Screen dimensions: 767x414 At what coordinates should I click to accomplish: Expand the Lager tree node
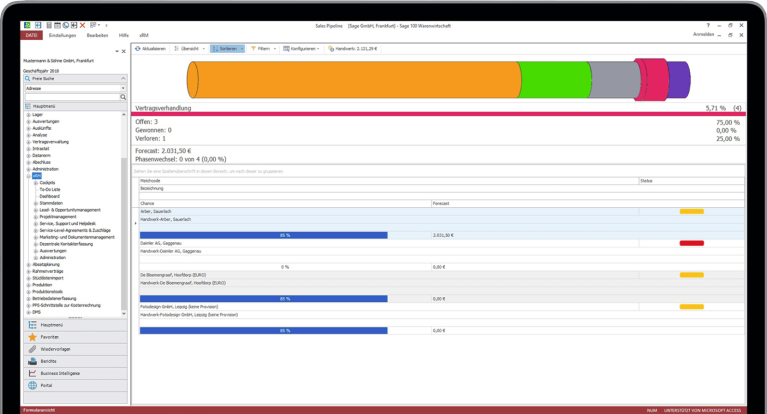(28, 114)
